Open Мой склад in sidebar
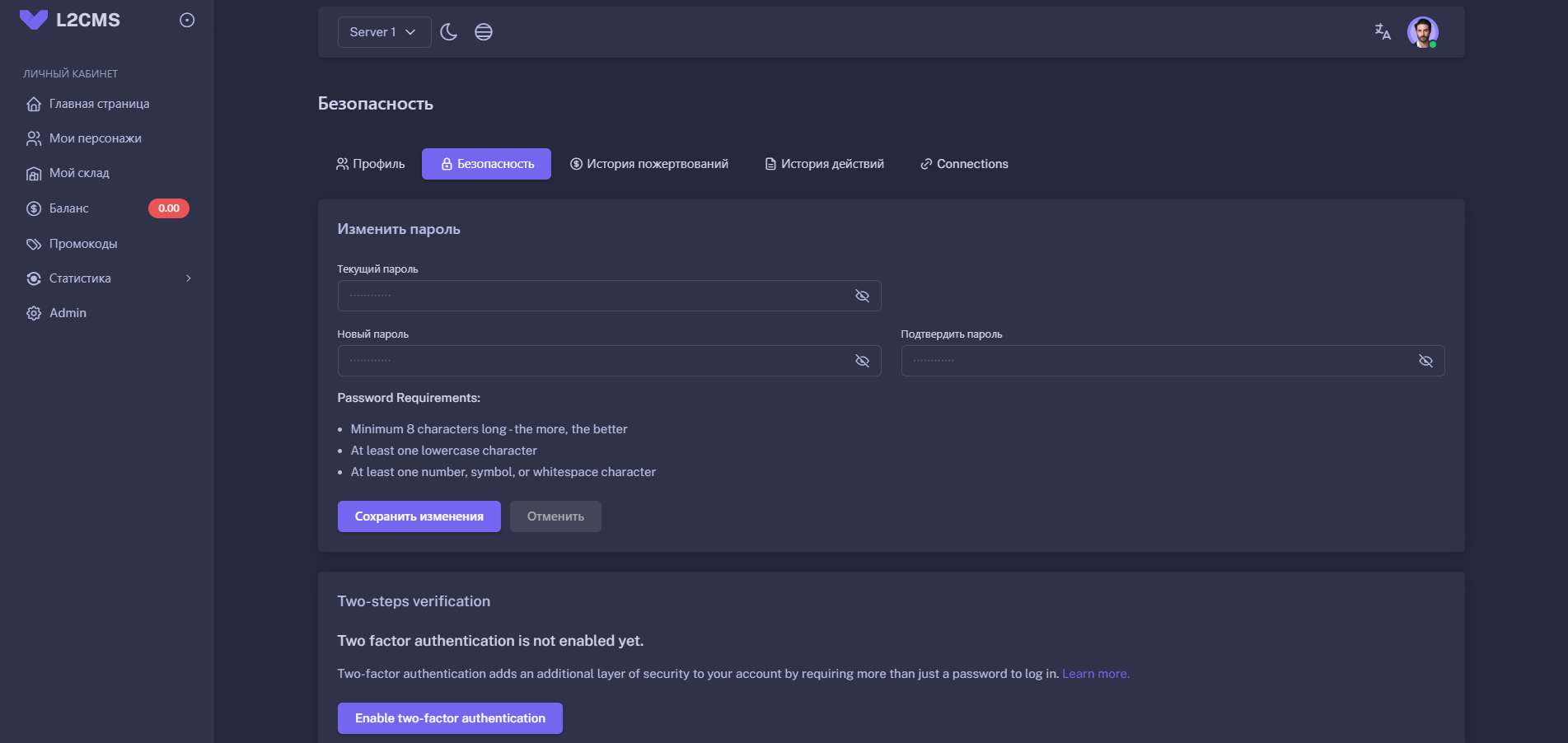This screenshot has width=1568, height=743. pos(107,173)
